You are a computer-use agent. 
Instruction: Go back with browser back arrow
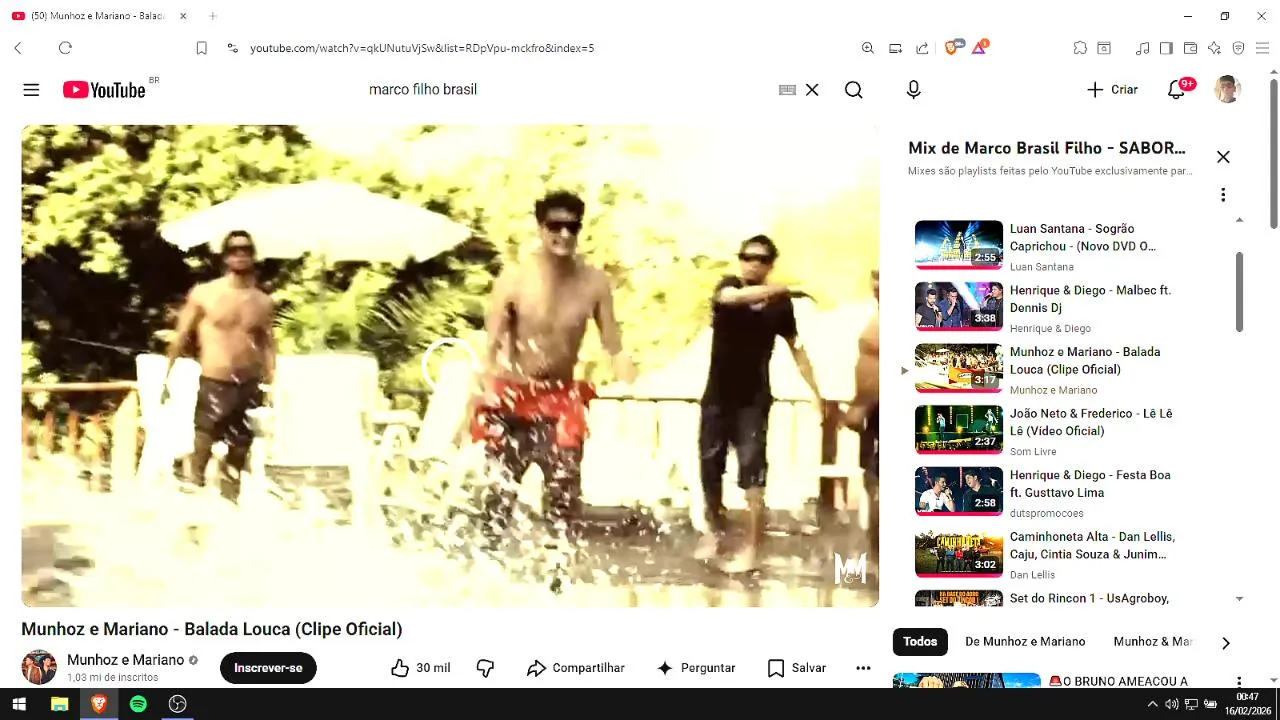18,48
